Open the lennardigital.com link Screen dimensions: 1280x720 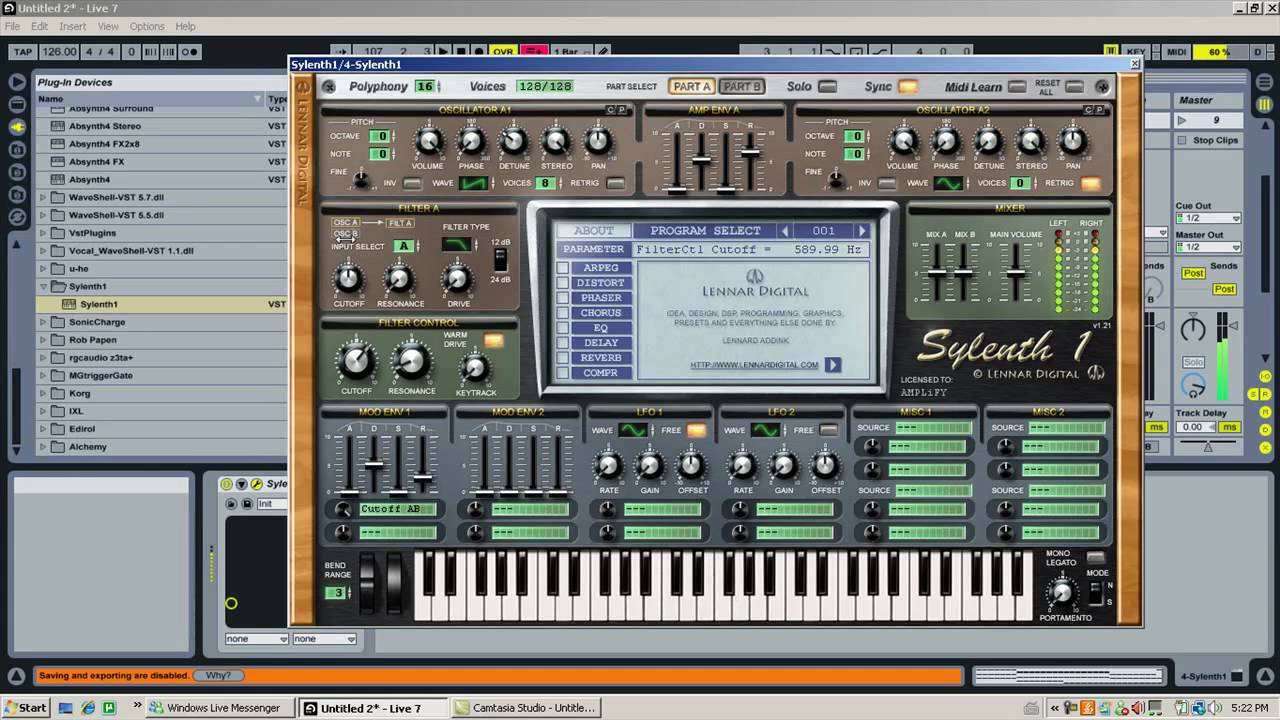754,365
